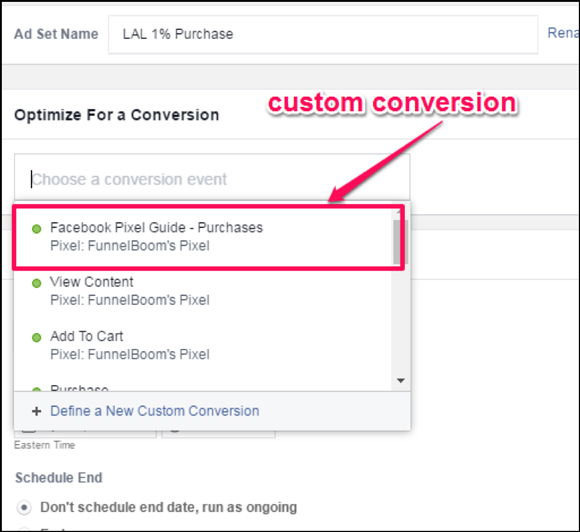Click the Ad Set Name input field
The width and height of the screenshot is (580, 532).
pyautogui.click(x=323, y=34)
